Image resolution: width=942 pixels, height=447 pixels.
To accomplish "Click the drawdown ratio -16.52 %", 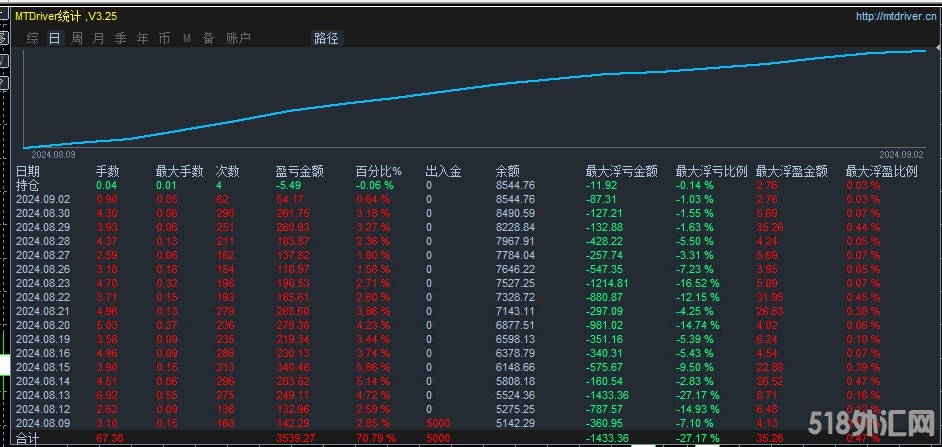I will [697, 283].
